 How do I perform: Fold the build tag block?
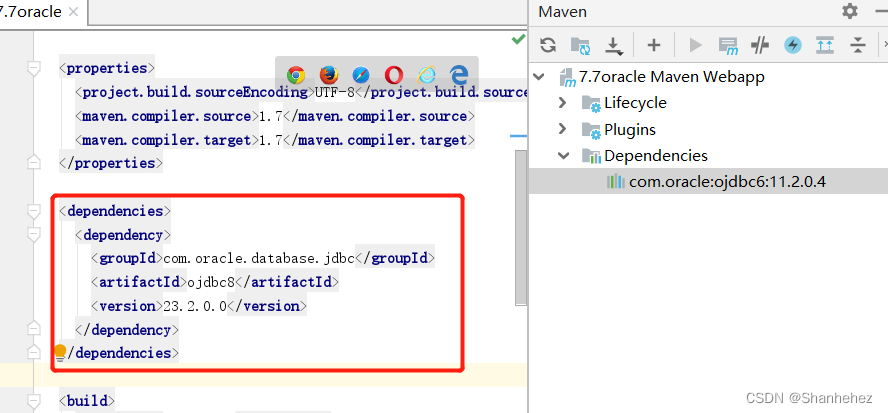34,401
